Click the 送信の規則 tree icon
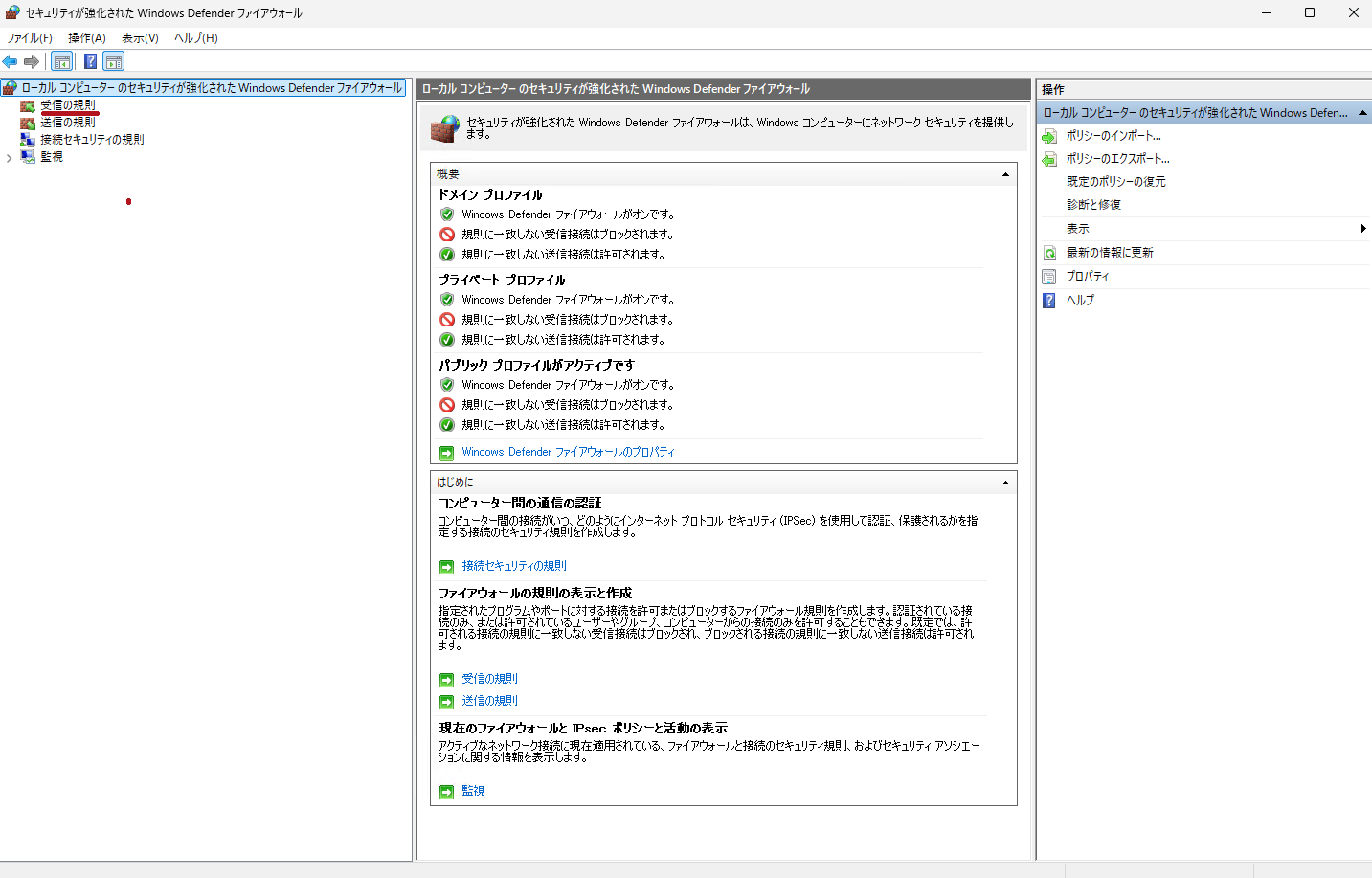Viewport: 1372px width, 878px height. (x=28, y=123)
